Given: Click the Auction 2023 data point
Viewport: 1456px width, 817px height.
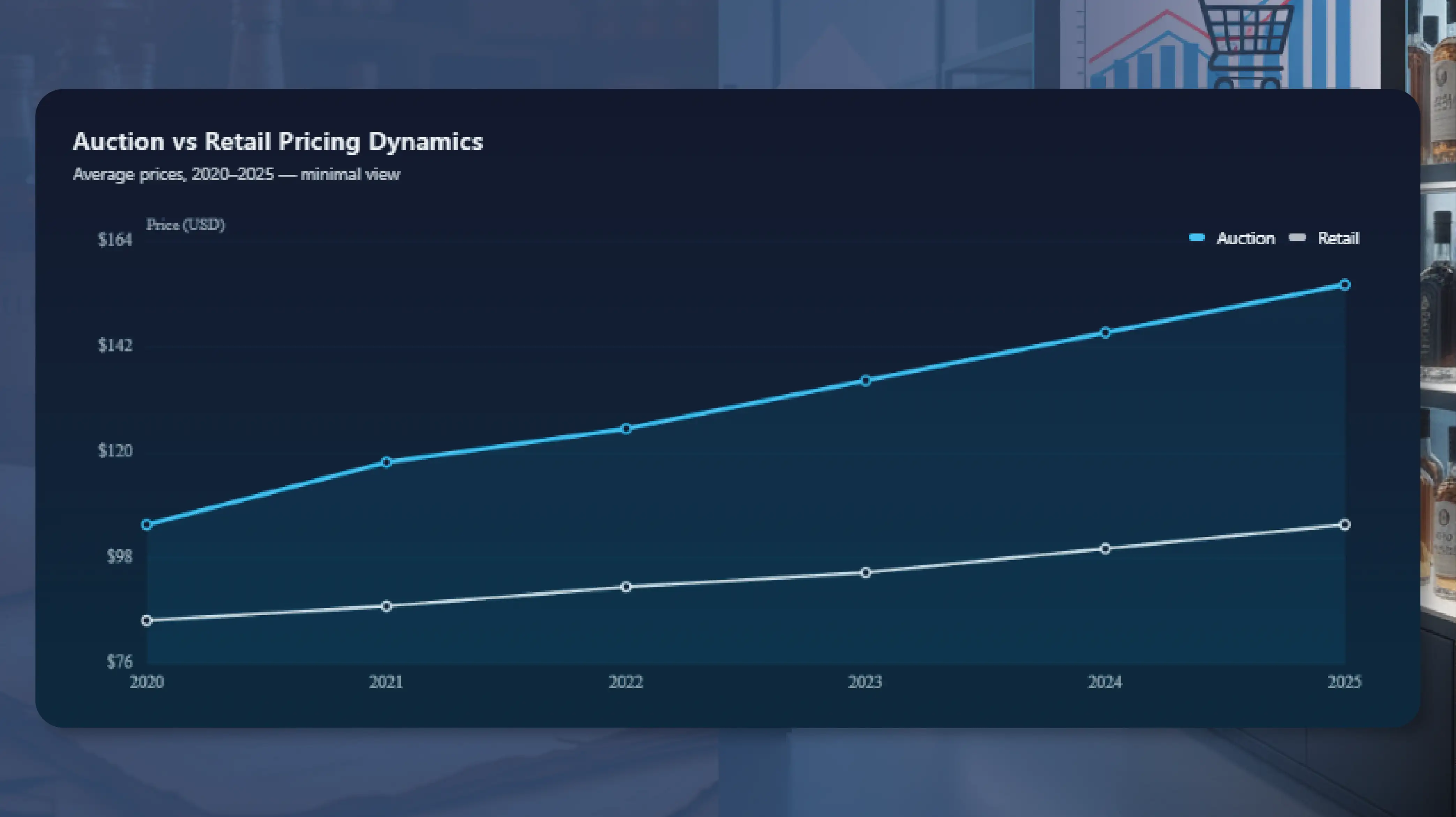Looking at the screenshot, I should (x=865, y=380).
